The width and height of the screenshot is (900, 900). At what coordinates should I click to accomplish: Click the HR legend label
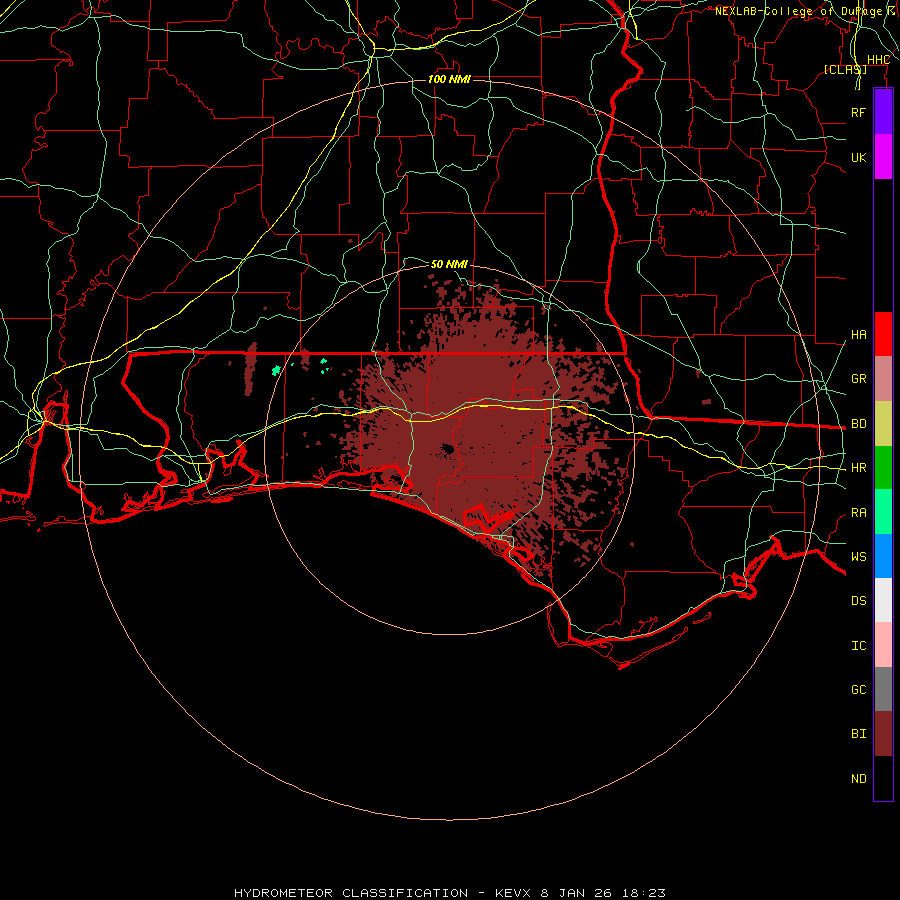(x=859, y=468)
